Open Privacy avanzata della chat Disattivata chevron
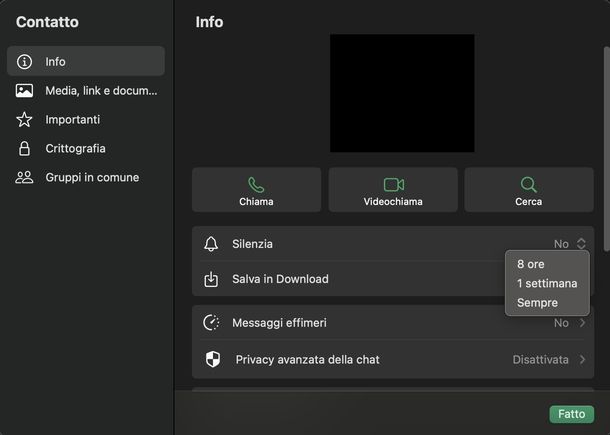The height and width of the screenshot is (435, 610). click(582, 359)
